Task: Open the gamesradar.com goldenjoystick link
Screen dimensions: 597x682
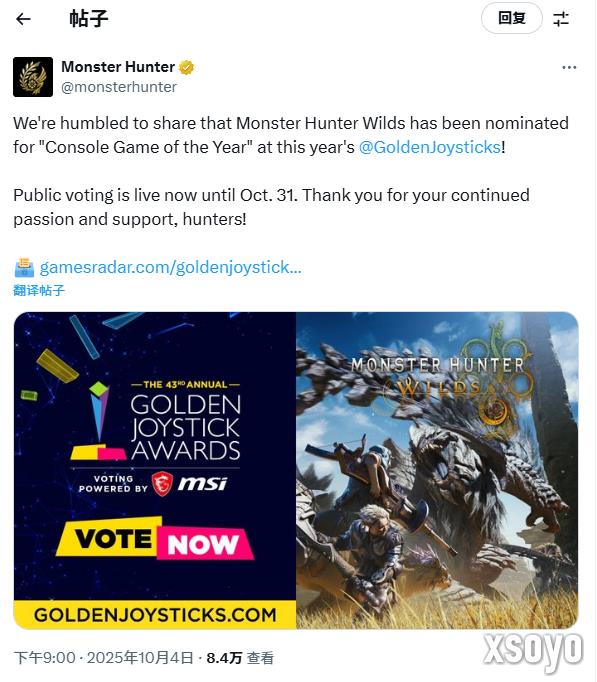Action: pos(170,267)
